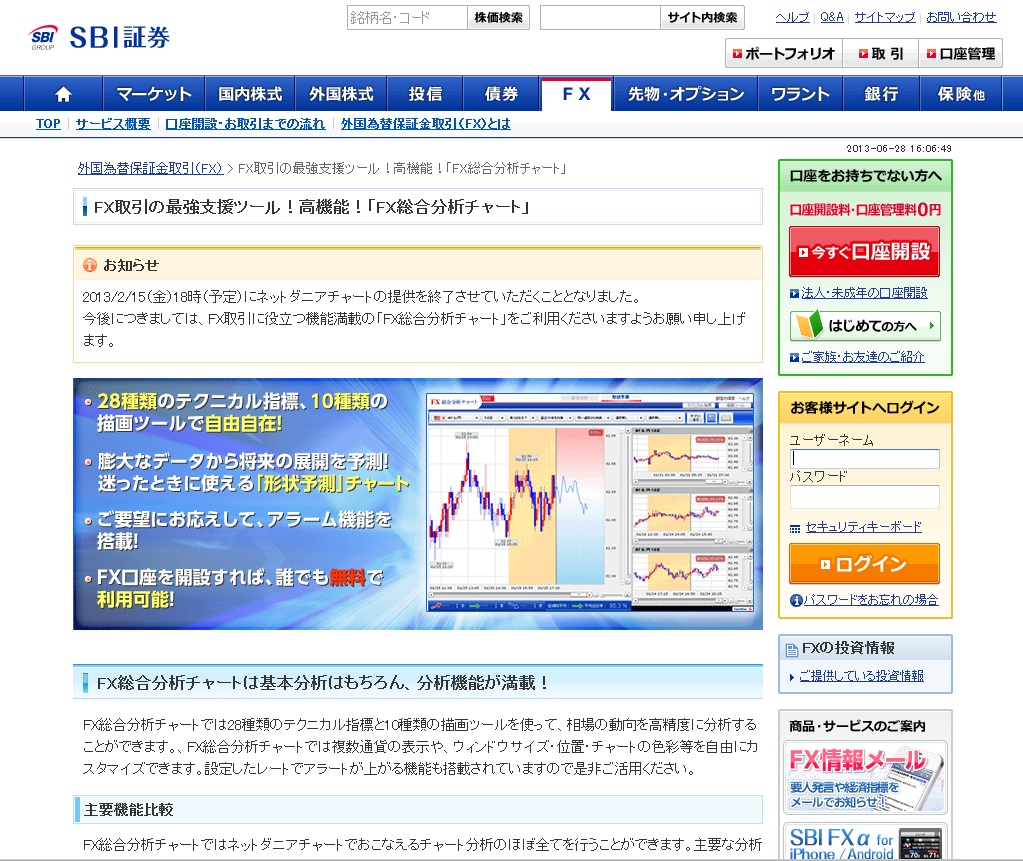1023x861 pixels.
Task: Open the 債券 tab
Action: click(501, 94)
